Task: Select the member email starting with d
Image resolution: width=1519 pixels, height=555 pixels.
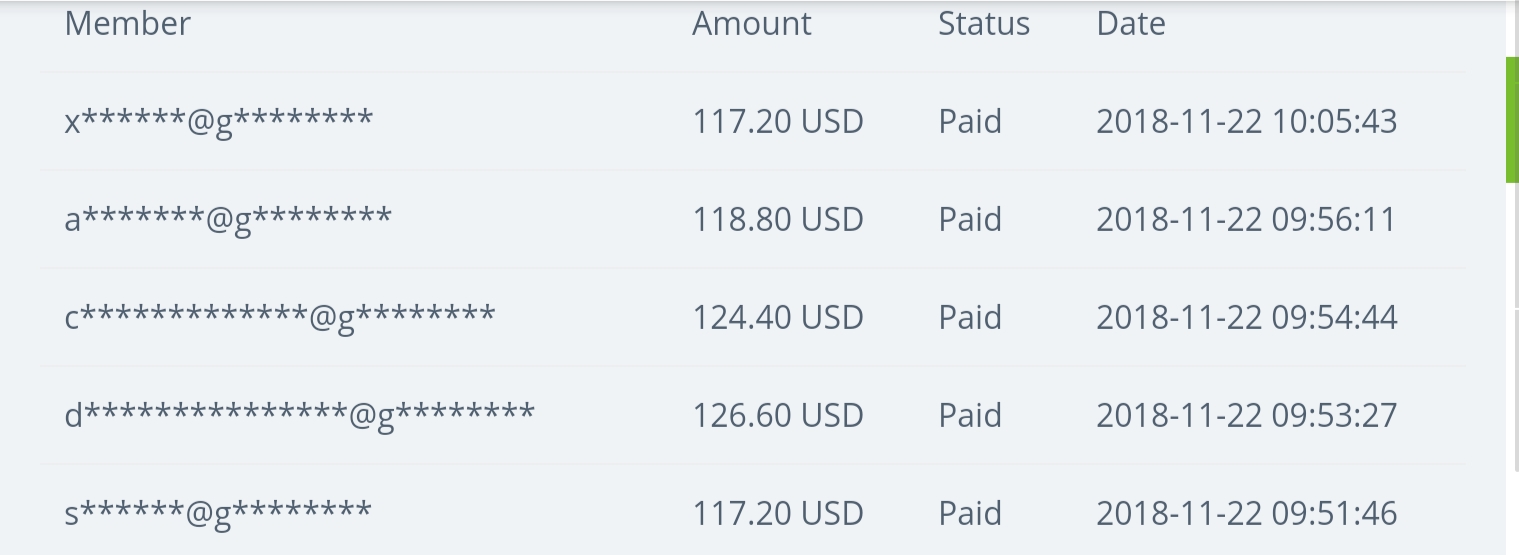Action: click(x=299, y=416)
